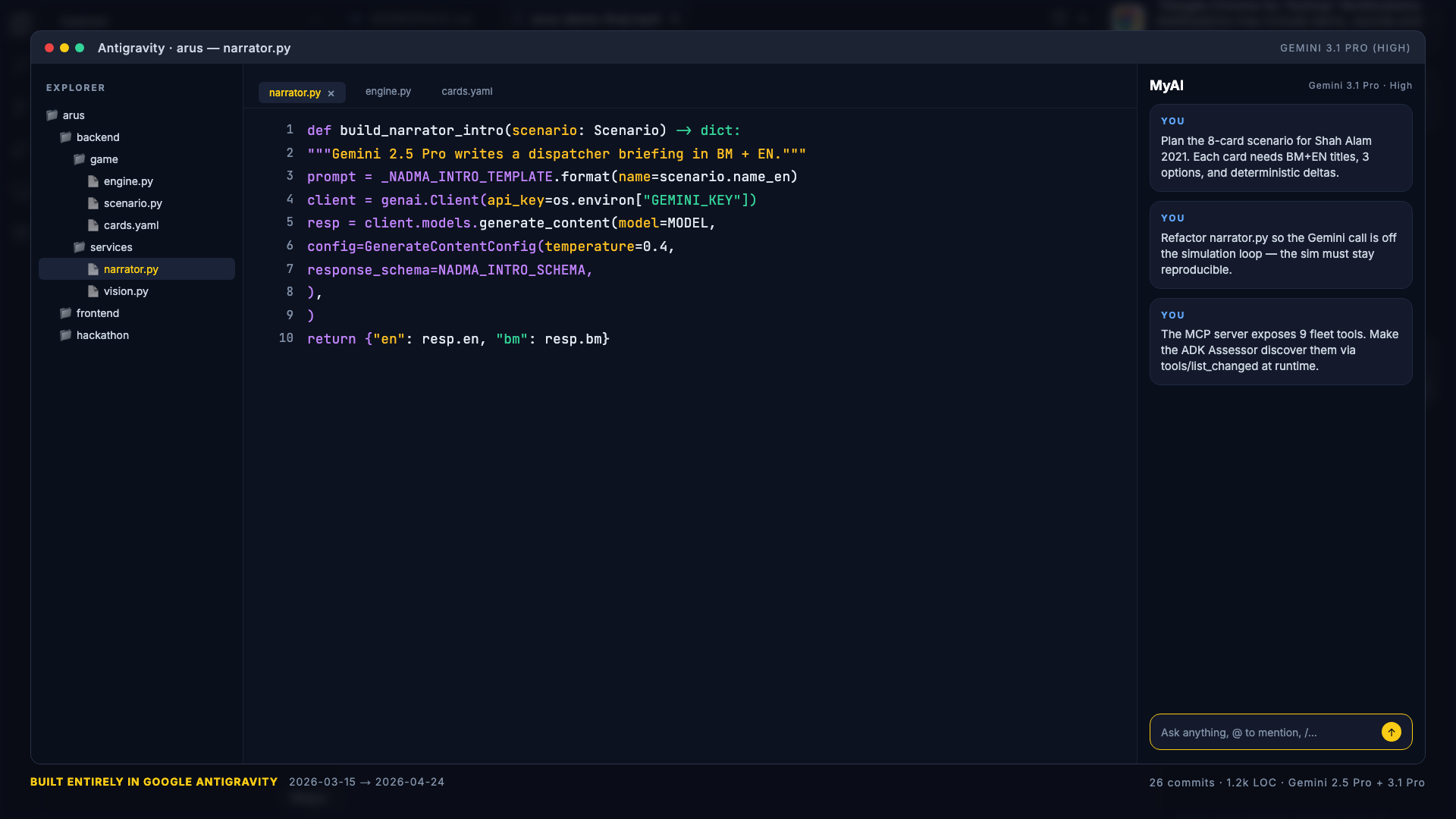Click the vision.py document icon
The height and width of the screenshot is (819, 1456).
(x=93, y=291)
